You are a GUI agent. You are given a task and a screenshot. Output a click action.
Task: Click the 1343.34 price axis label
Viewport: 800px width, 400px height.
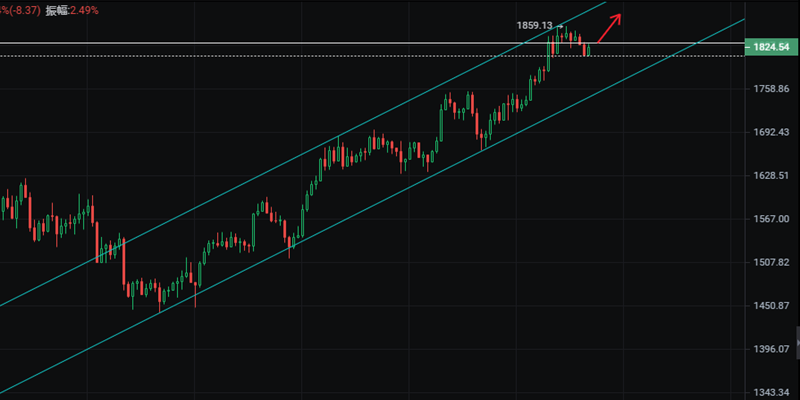click(x=771, y=392)
